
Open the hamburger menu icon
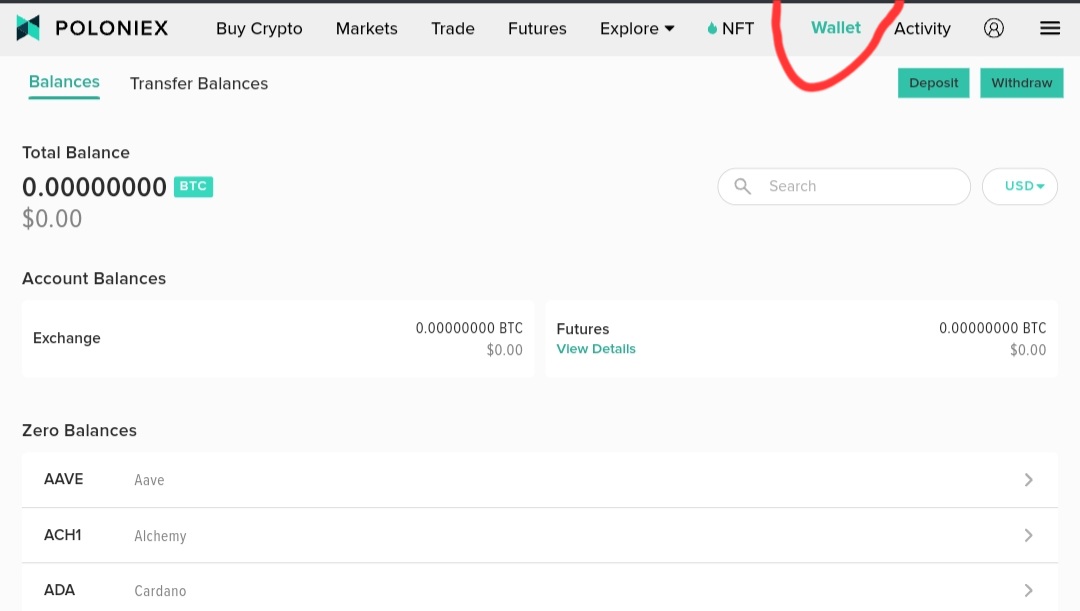tap(1050, 28)
